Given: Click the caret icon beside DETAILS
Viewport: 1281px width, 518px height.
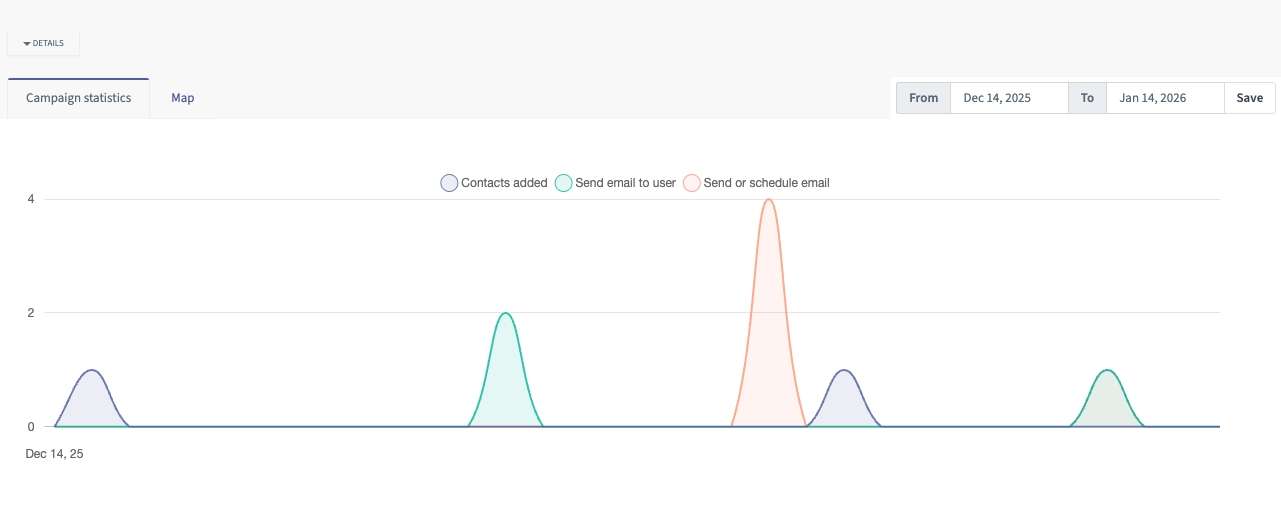Looking at the screenshot, I should [x=27, y=44].
